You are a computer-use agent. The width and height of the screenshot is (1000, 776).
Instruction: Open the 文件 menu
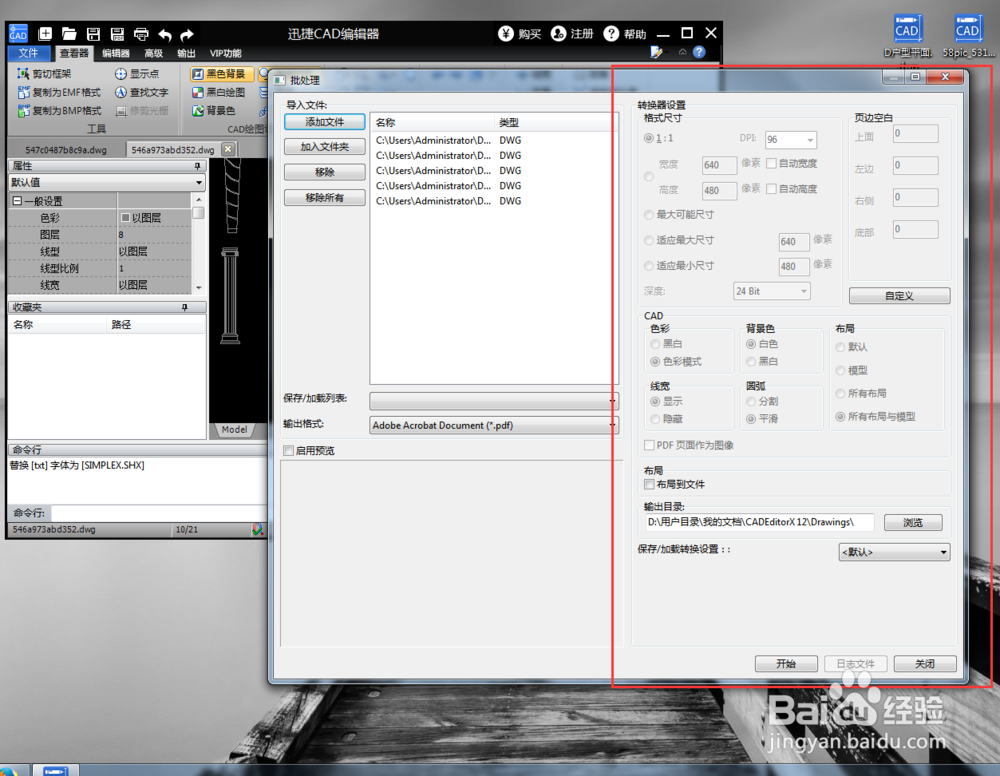click(28, 53)
